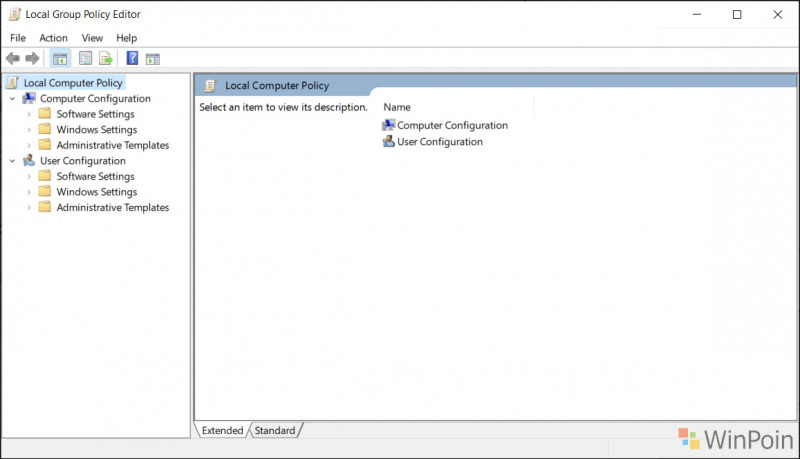Click Local Computer Policy scroll icon in tree
This screenshot has height=459, width=800.
(x=13, y=83)
